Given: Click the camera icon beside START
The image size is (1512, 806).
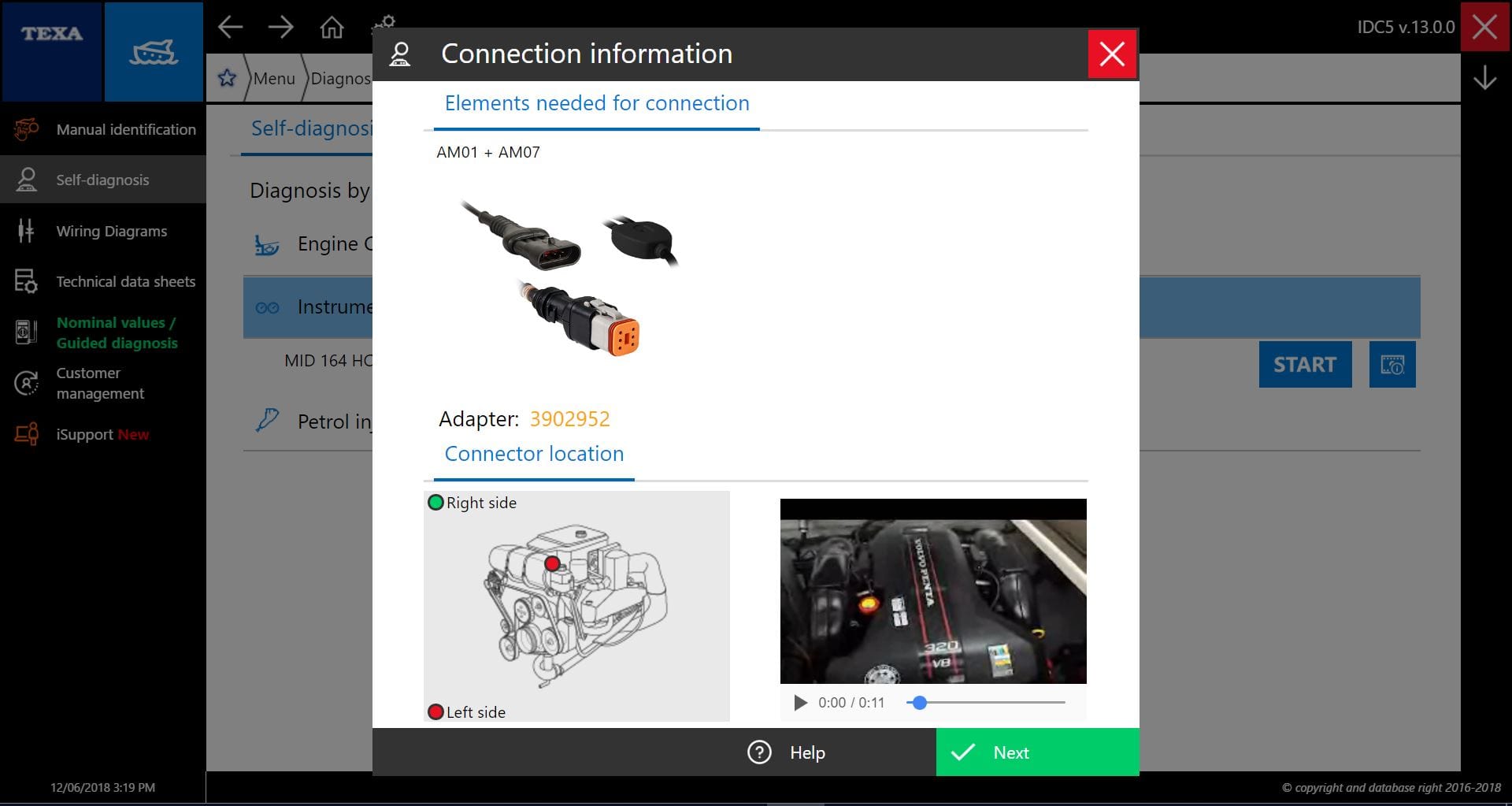Looking at the screenshot, I should pos(1392,364).
